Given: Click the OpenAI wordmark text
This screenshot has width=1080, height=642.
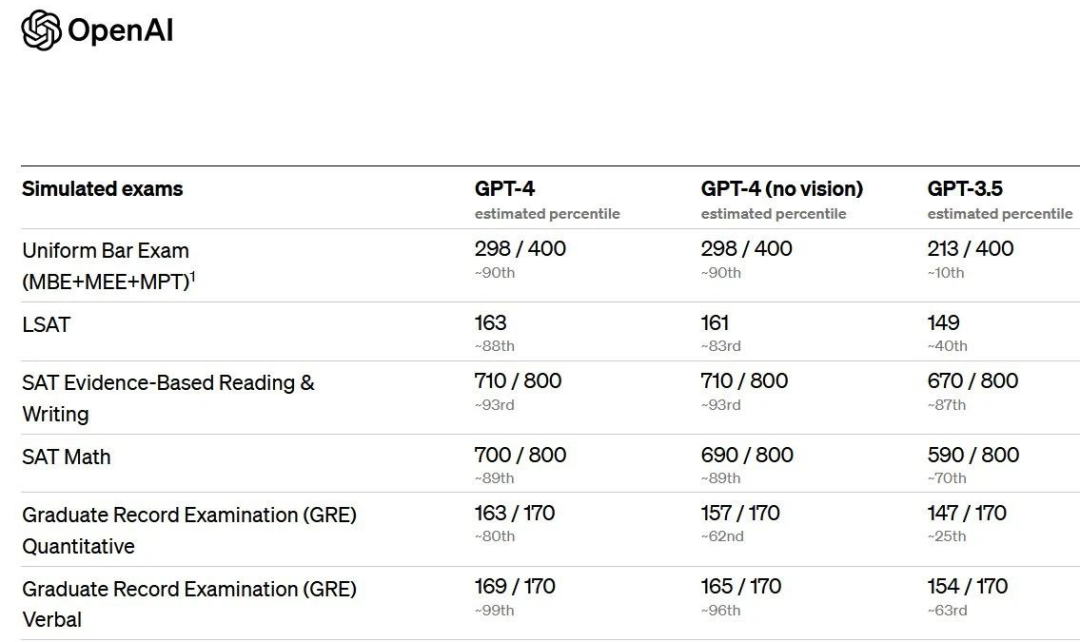Looking at the screenshot, I should pos(118,30).
